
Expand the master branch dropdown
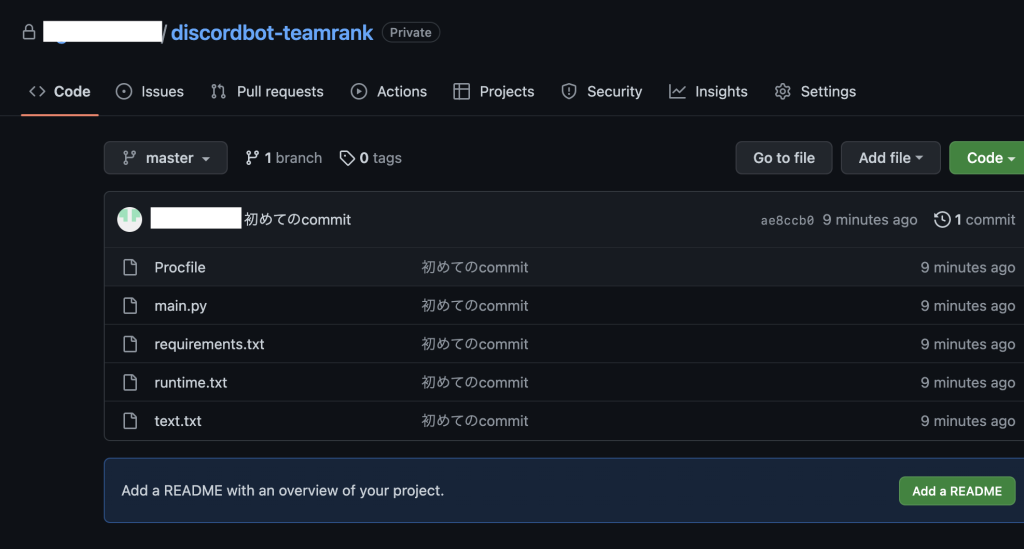[x=166, y=158]
